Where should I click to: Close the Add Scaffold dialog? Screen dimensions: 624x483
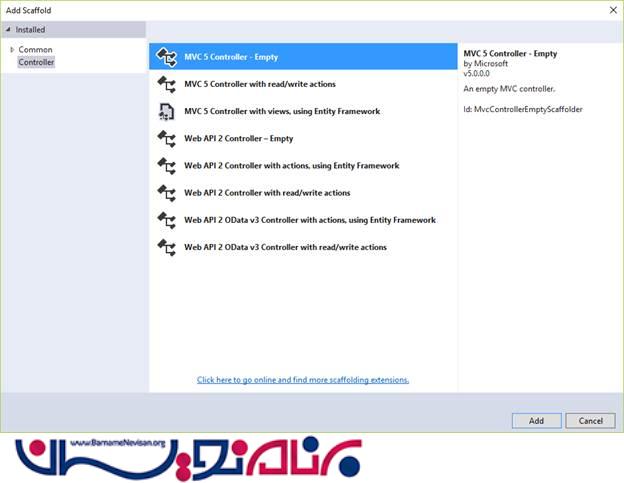[613, 10]
